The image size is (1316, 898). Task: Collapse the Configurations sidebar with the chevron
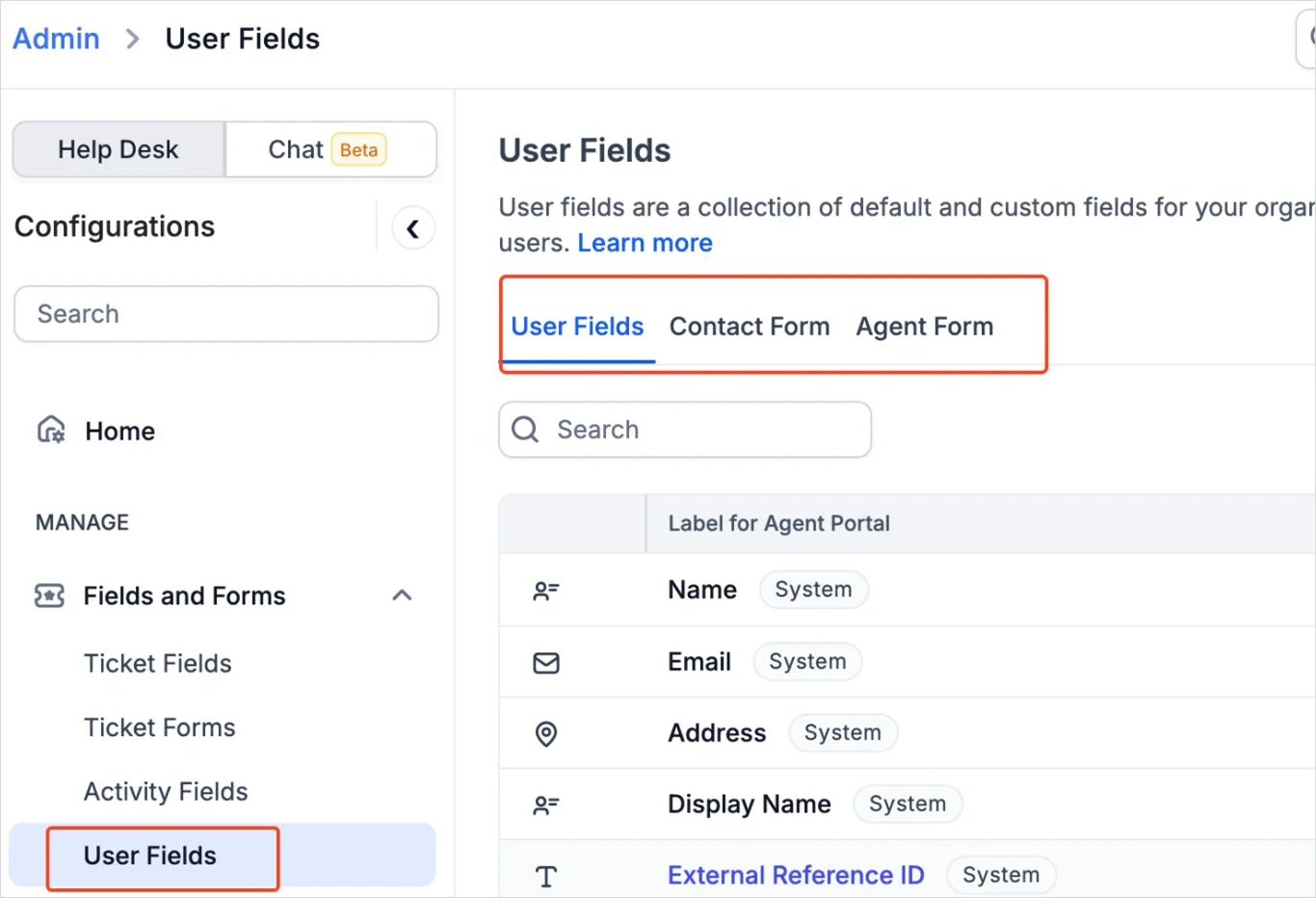pyautogui.click(x=412, y=228)
